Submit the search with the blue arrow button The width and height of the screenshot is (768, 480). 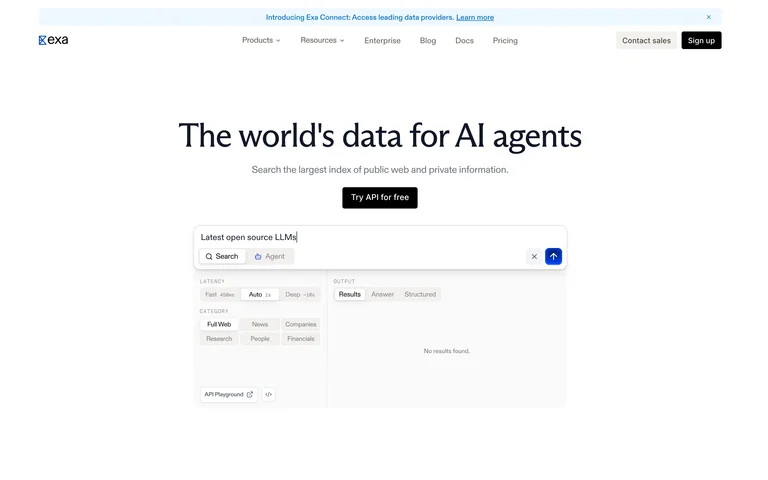553,256
